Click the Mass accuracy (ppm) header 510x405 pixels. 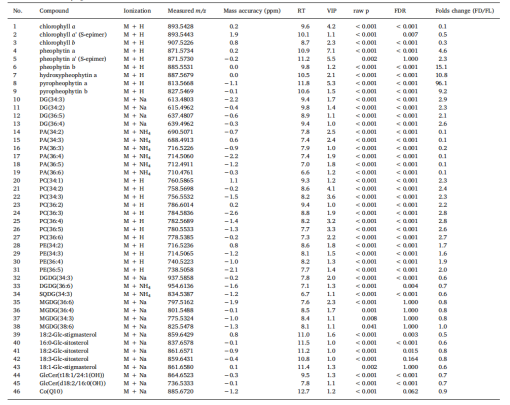pyautogui.click(x=252, y=11)
